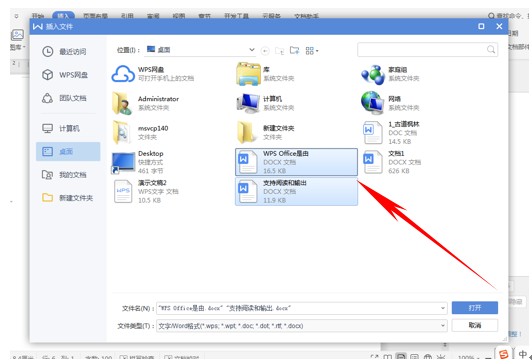Click the 打开 button
The width and height of the screenshot is (532, 364).
coord(475,308)
